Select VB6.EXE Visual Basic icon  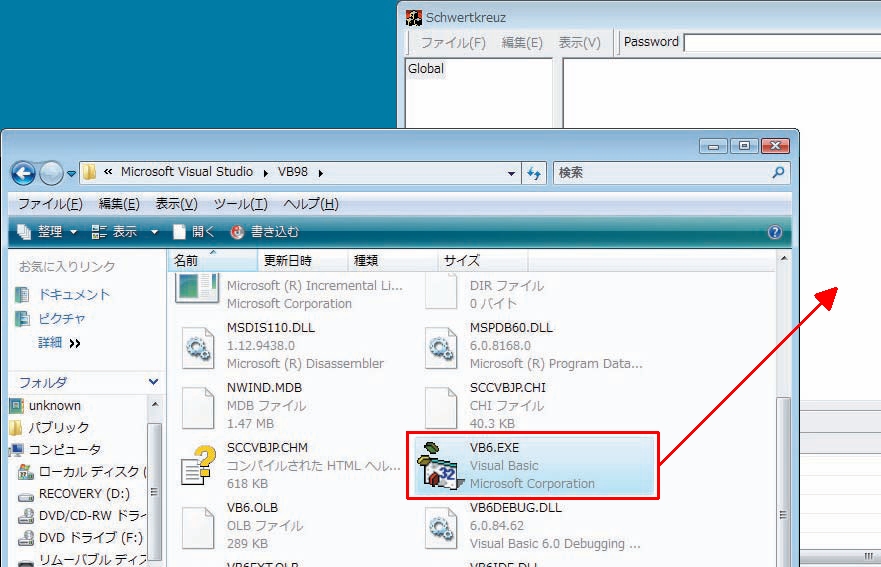441,466
